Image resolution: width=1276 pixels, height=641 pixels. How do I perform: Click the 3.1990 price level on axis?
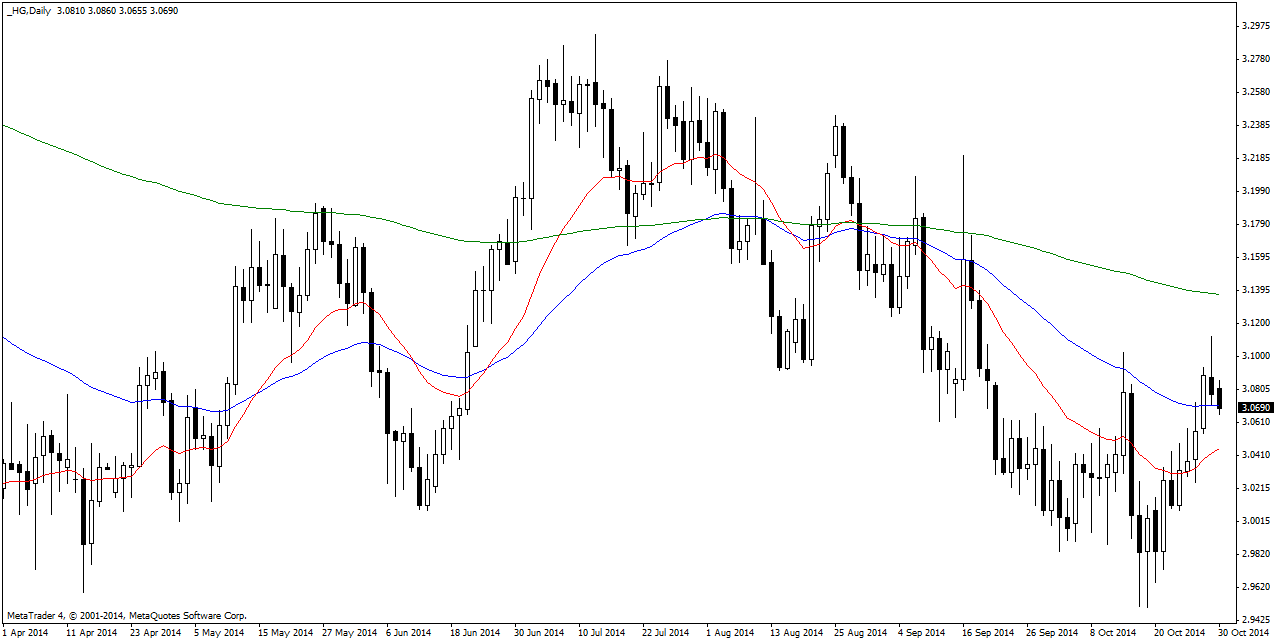point(1254,191)
